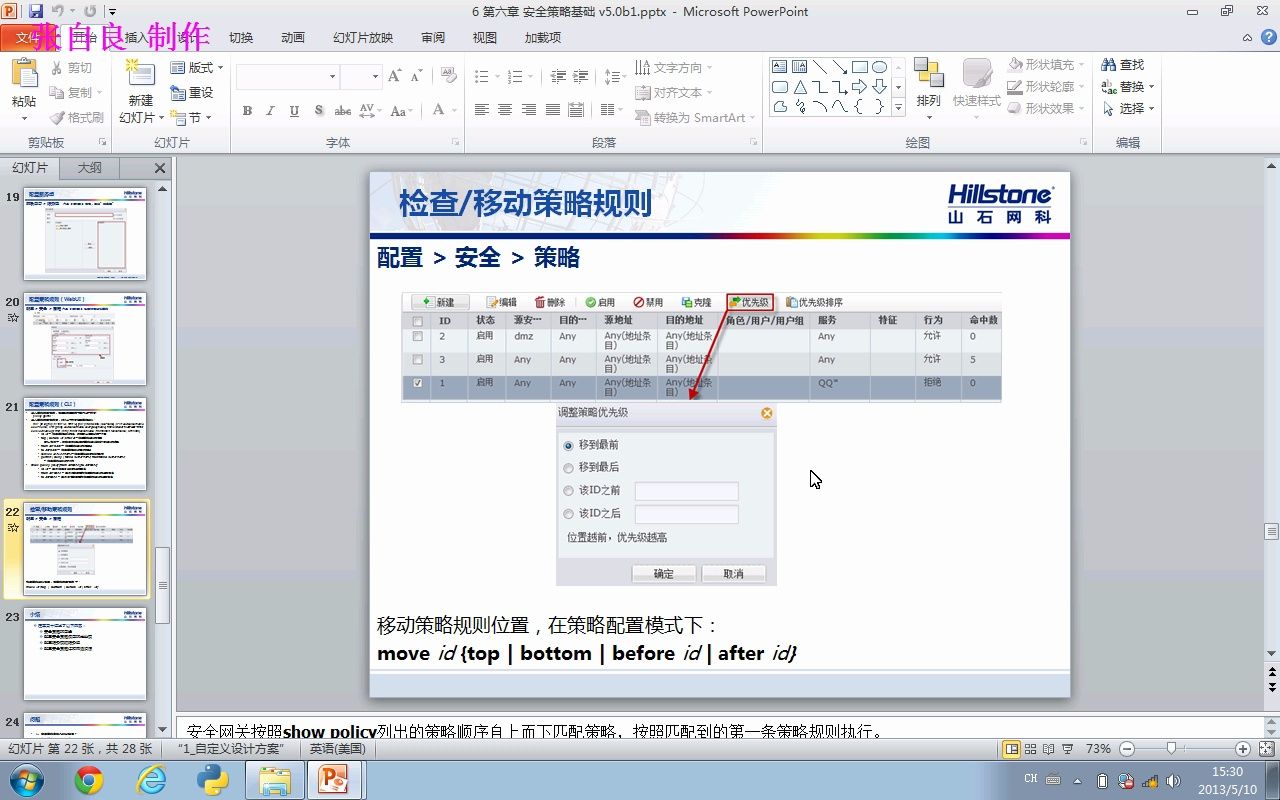The image size is (1280, 800).
Task: Open the Transitions (切换) ribbon tab
Action: 241,37
